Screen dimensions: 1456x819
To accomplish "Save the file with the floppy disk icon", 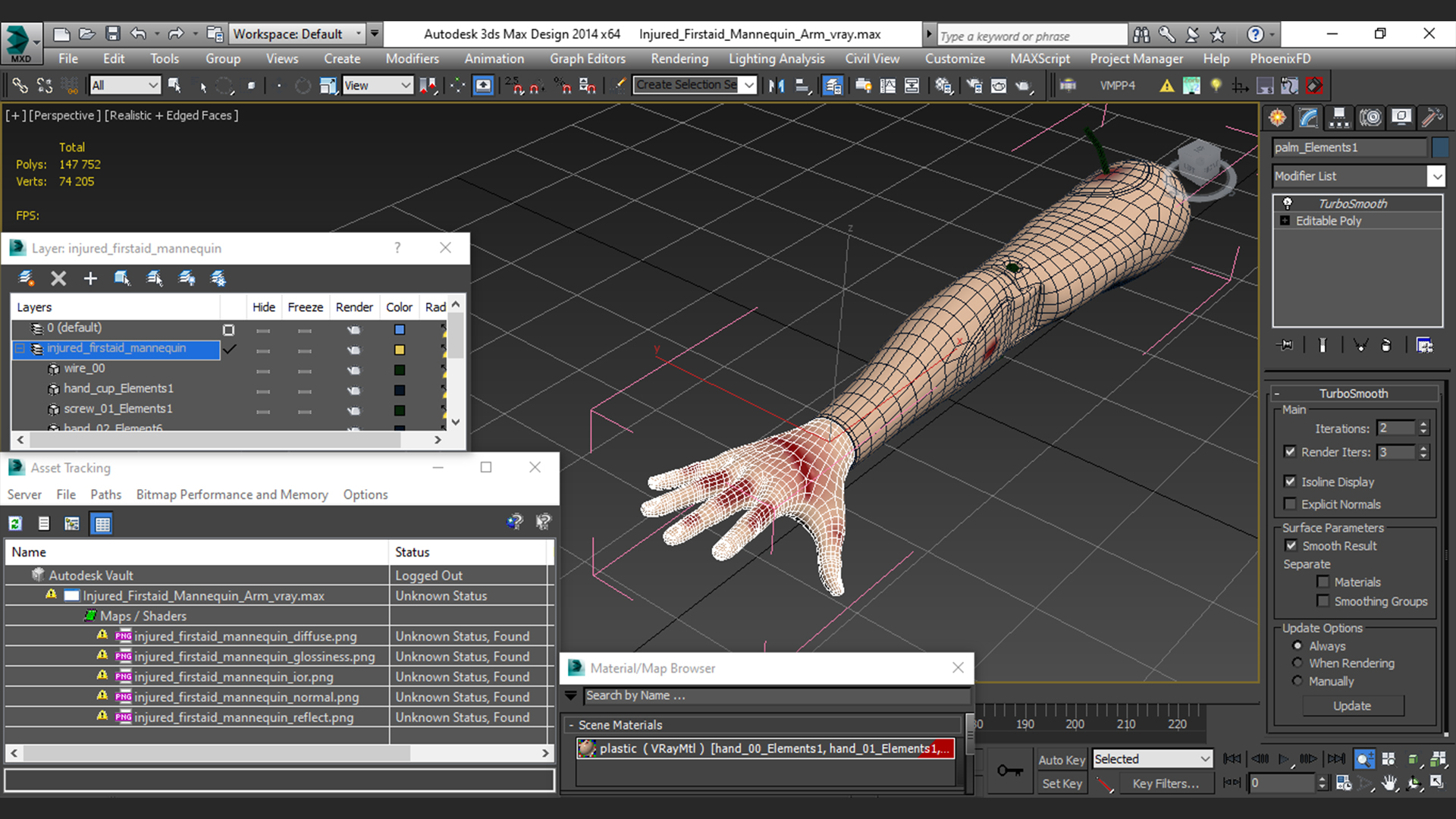I will (113, 34).
